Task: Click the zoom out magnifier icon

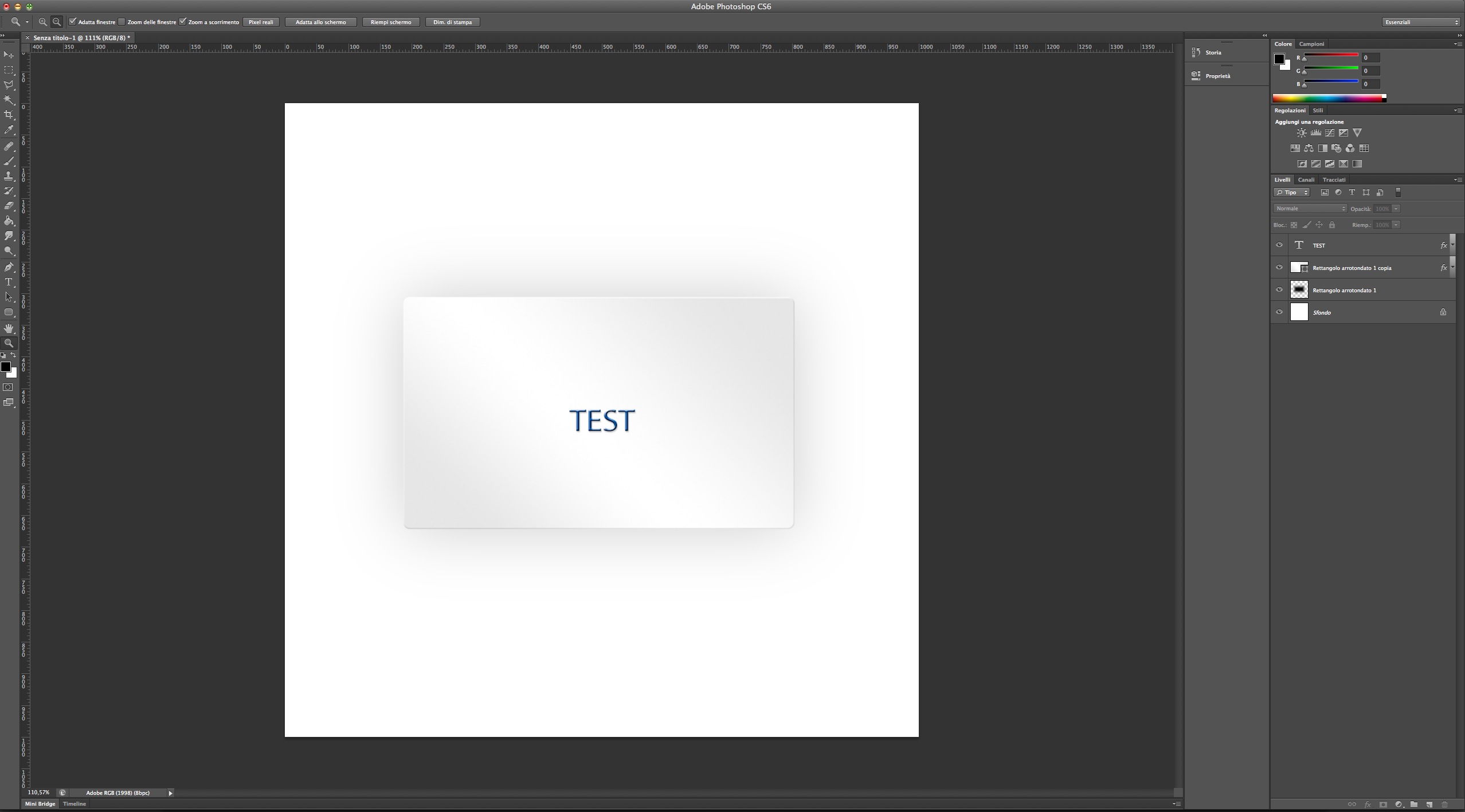Action: point(57,22)
